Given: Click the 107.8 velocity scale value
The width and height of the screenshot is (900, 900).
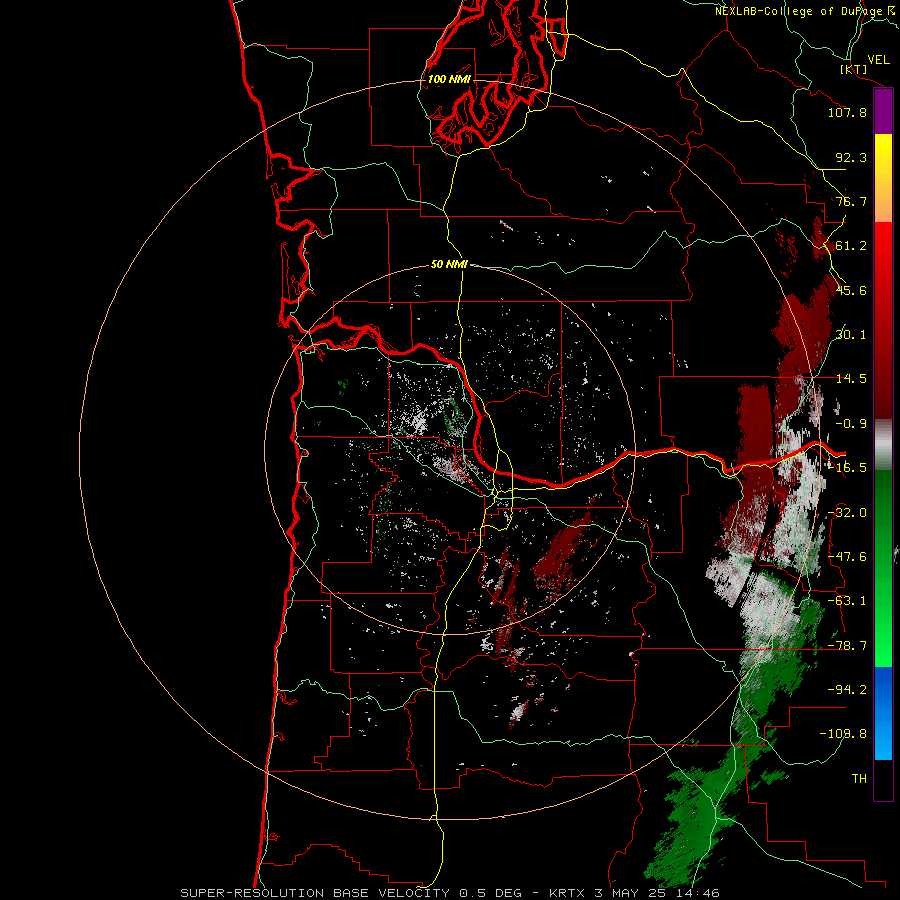Looking at the screenshot, I should point(847,112).
